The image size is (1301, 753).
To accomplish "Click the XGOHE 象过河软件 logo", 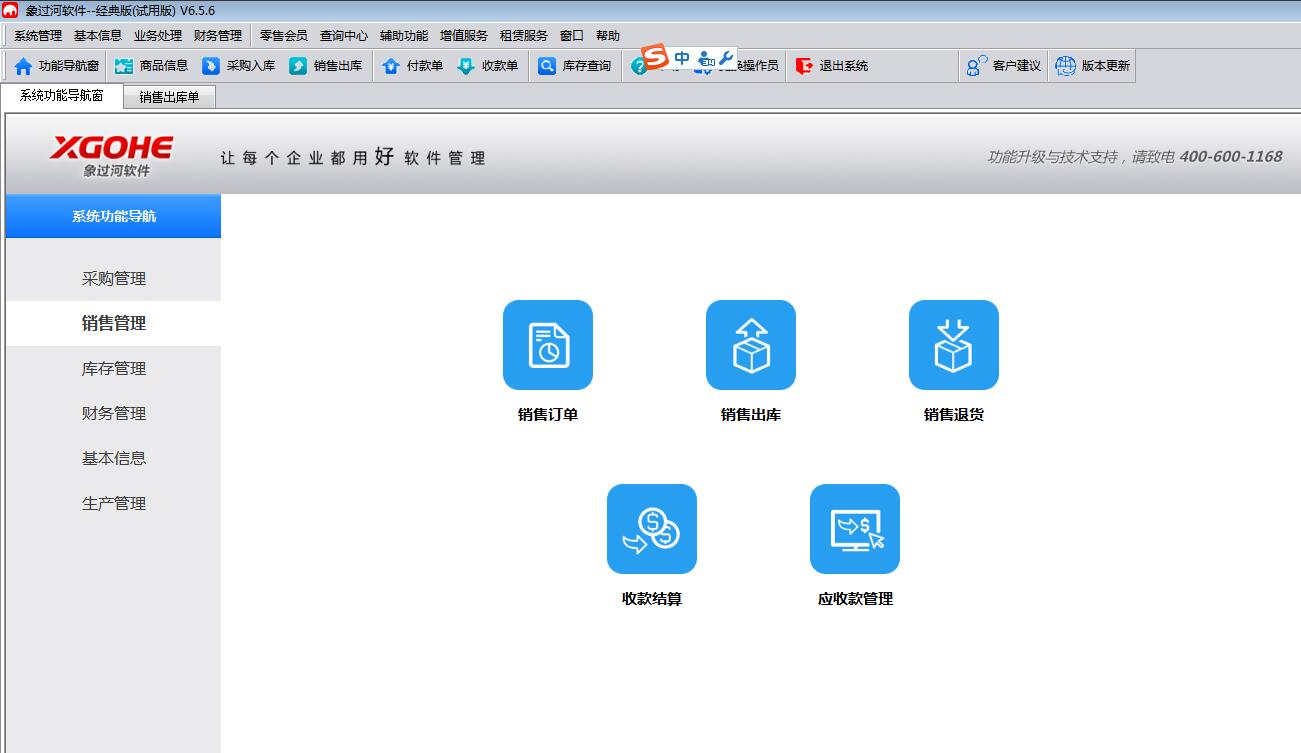I will coord(112,155).
